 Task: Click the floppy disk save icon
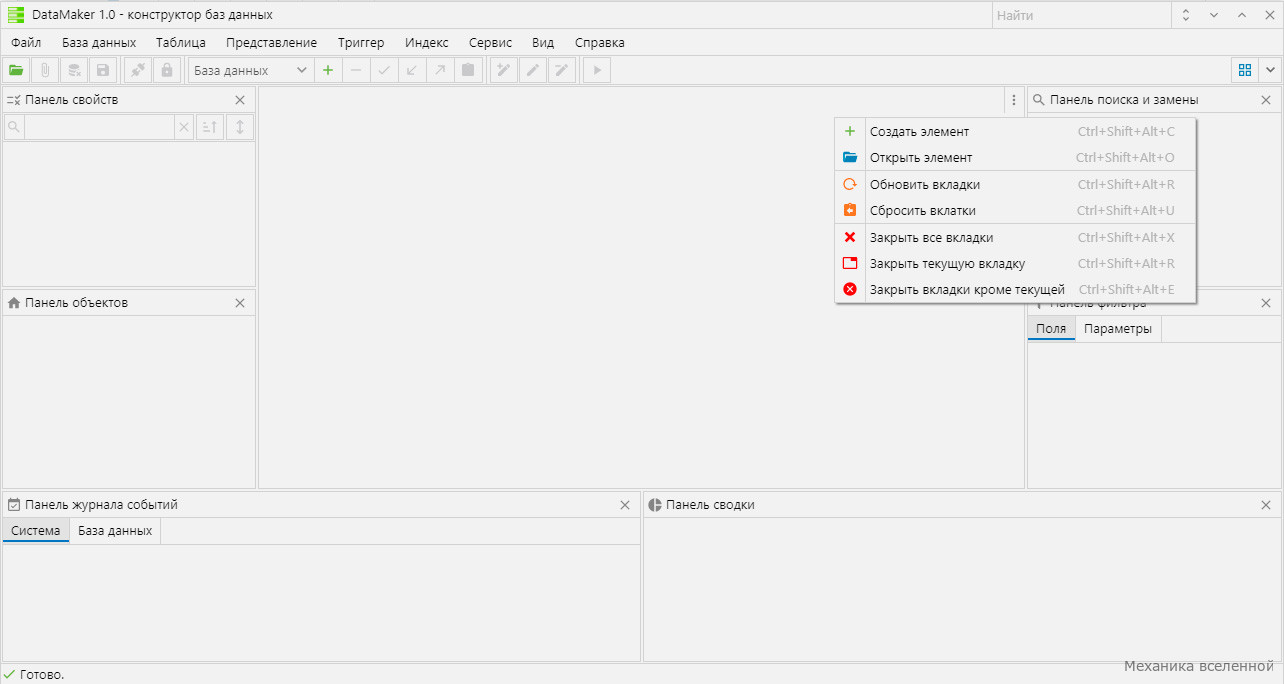103,70
